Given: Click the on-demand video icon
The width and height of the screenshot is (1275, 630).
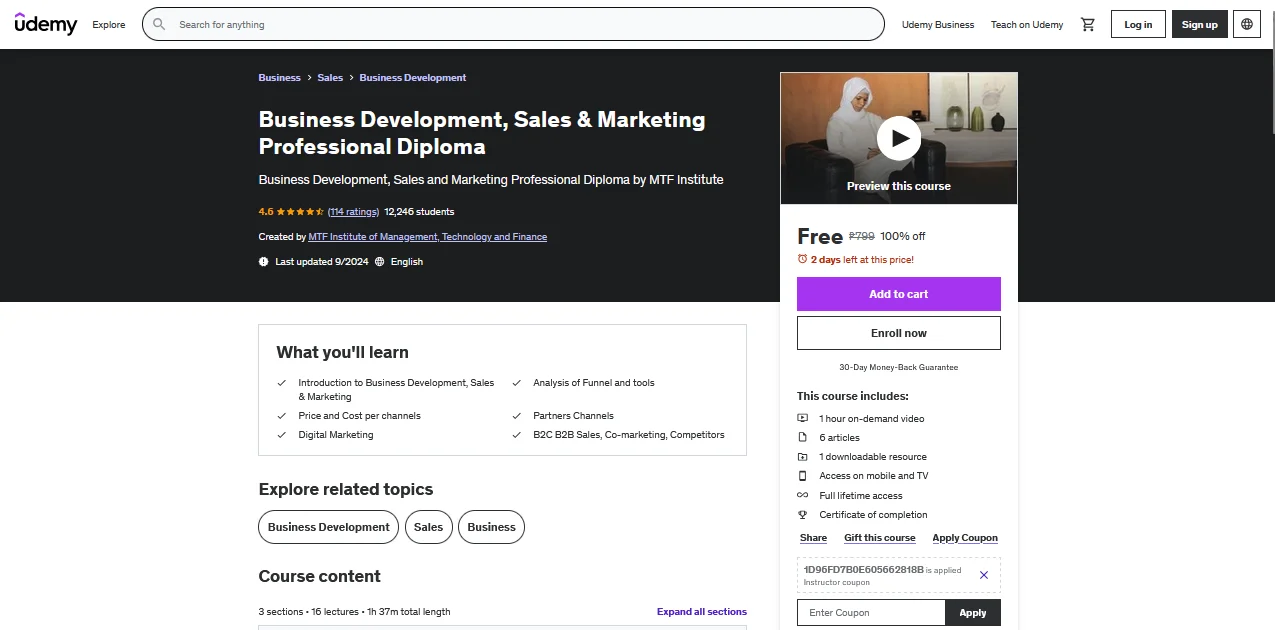Looking at the screenshot, I should tap(802, 418).
